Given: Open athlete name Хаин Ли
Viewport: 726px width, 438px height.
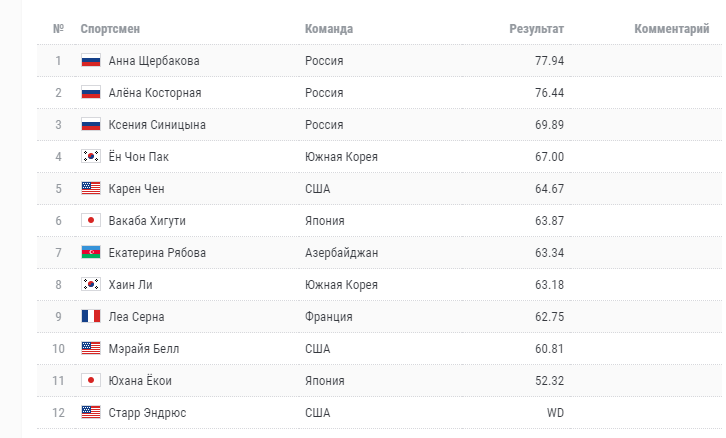Looking at the screenshot, I should click(x=131, y=284).
